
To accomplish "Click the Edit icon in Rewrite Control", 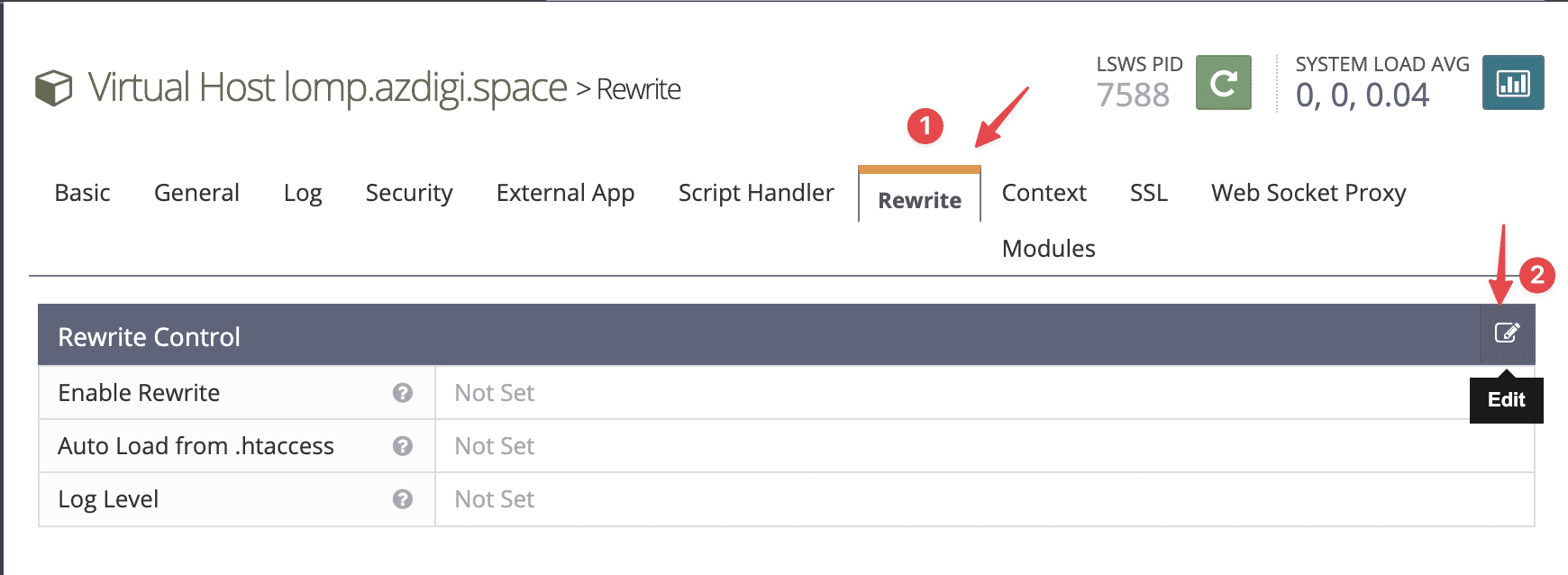I will pyautogui.click(x=1507, y=333).
